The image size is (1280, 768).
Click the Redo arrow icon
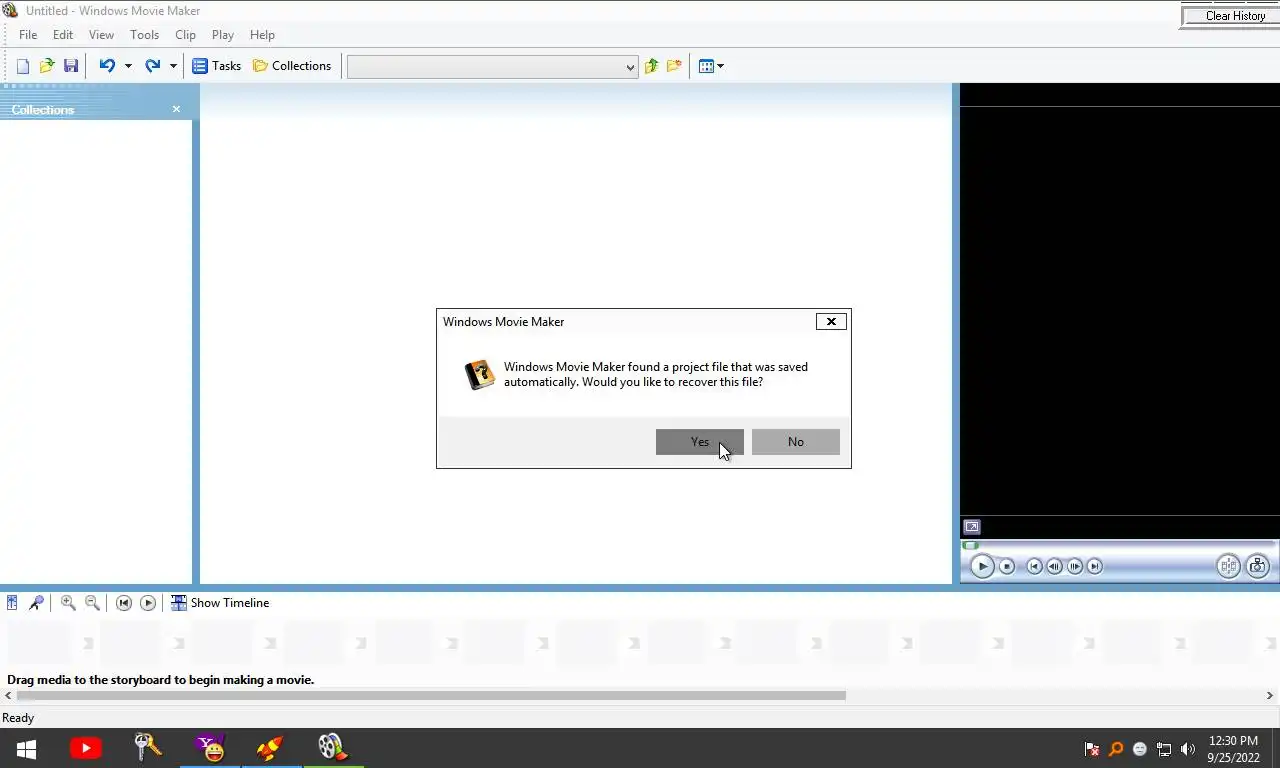[x=152, y=66]
